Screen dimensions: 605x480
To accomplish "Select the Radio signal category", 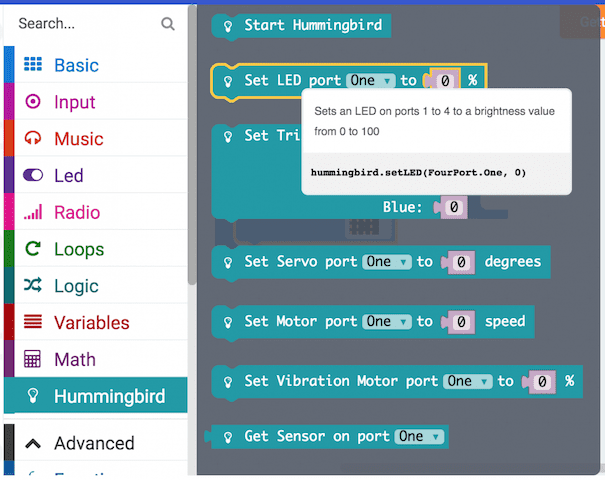I will [77, 212].
